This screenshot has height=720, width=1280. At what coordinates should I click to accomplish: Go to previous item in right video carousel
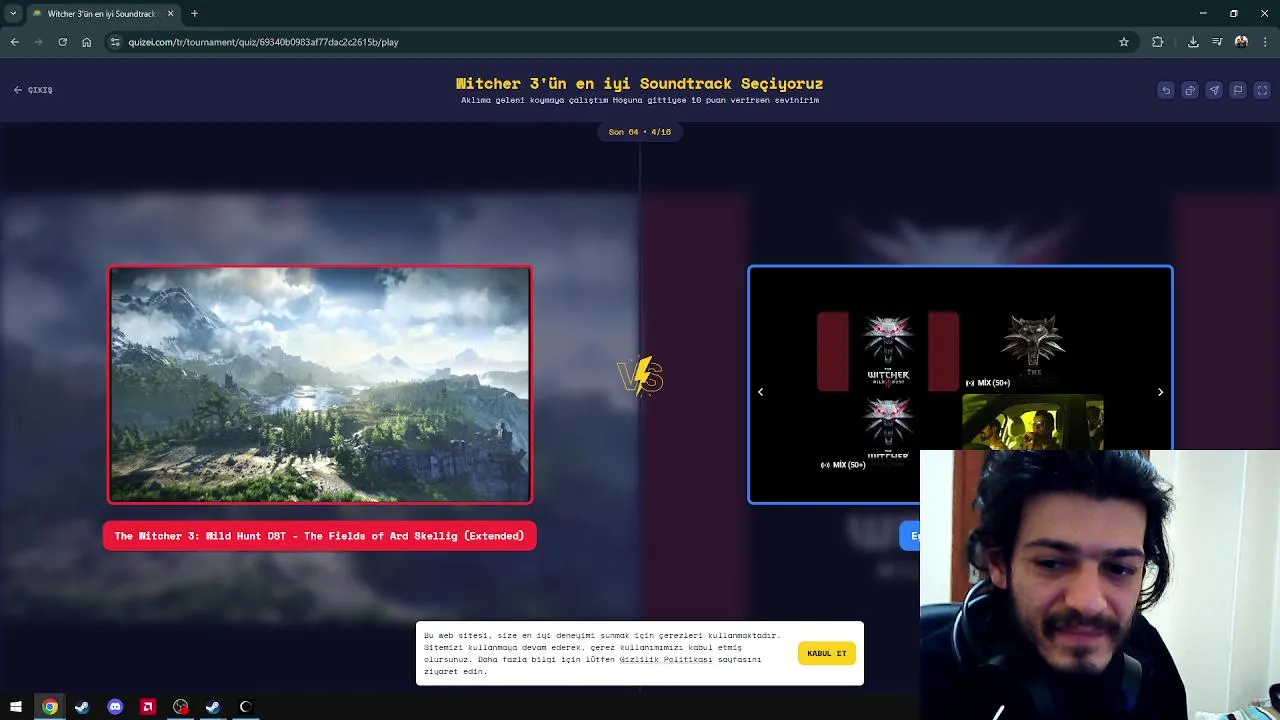click(x=760, y=392)
